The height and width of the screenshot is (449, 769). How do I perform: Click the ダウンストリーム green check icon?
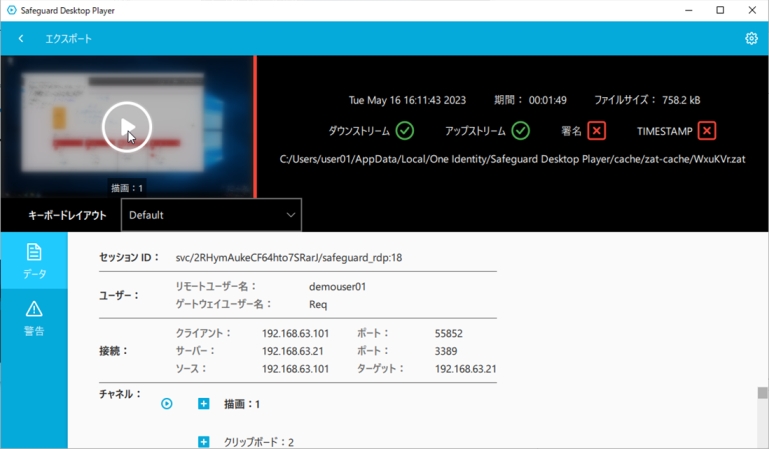(x=405, y=131)
